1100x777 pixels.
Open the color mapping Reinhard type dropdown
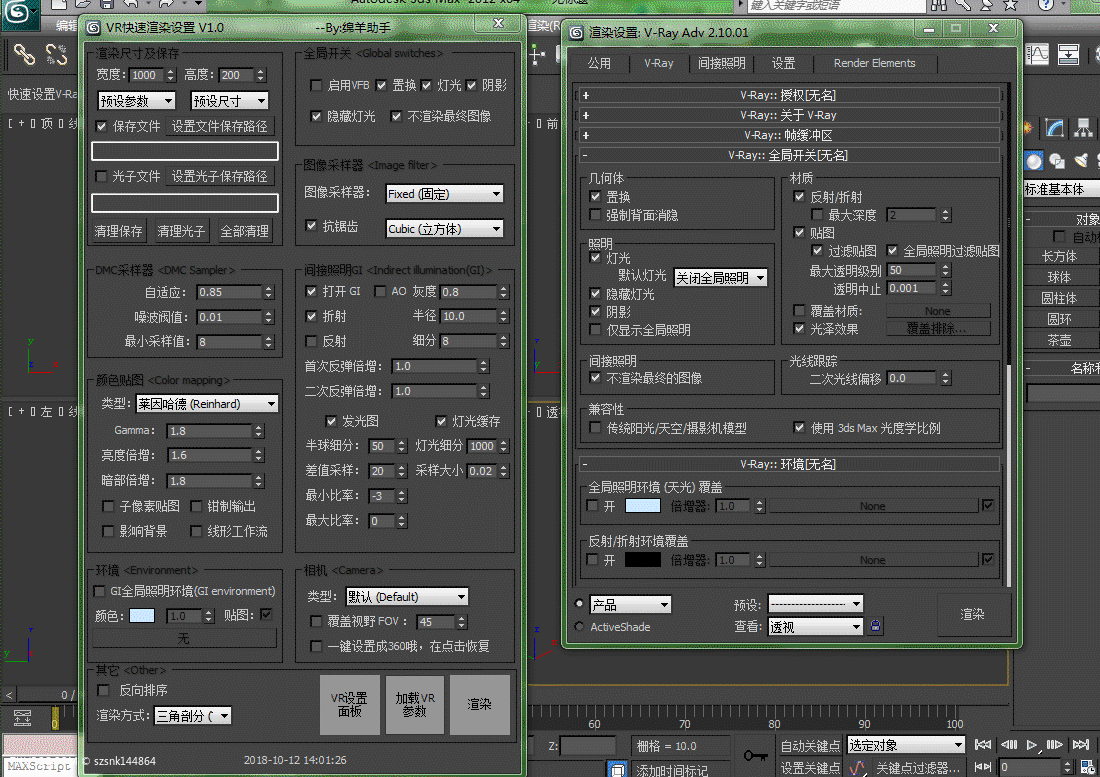[206, 404]
